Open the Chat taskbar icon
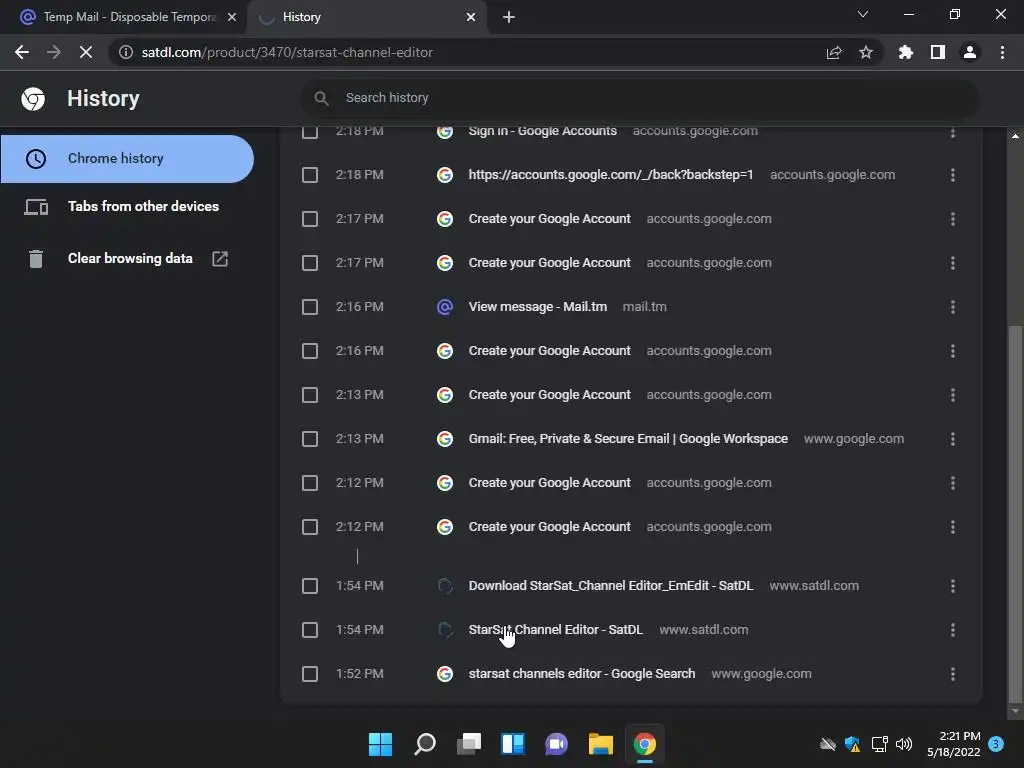Image resolution: width=1024 pixels, height=768 pixels. coord(556,744)
